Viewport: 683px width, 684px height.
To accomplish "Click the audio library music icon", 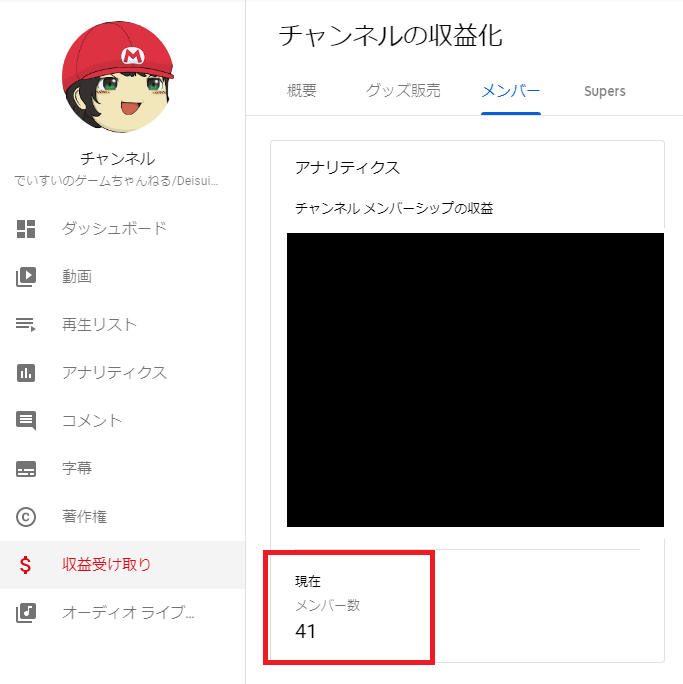I will click(x=26, y=613).
